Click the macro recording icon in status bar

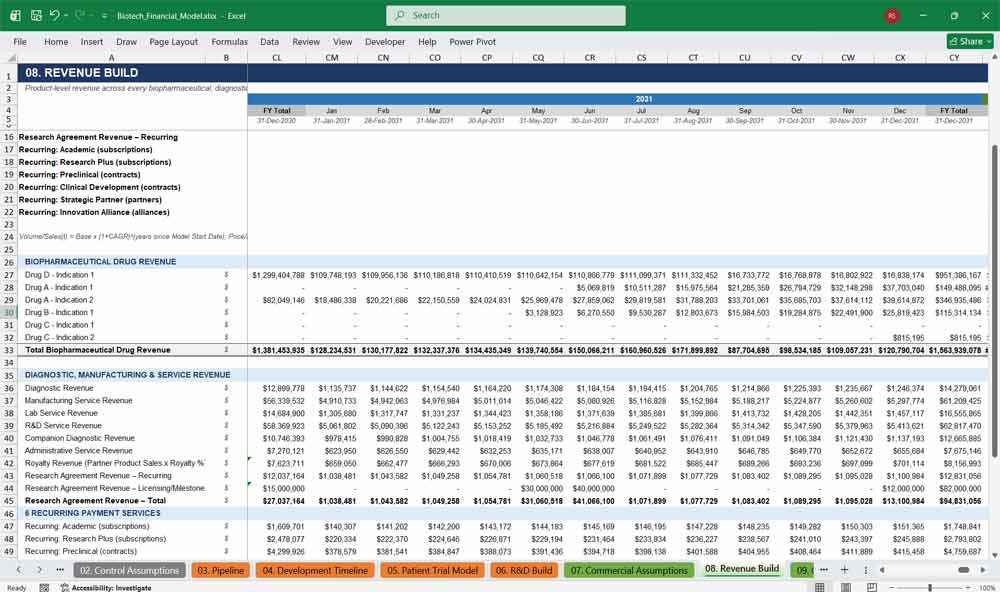[x=44, y=588]
